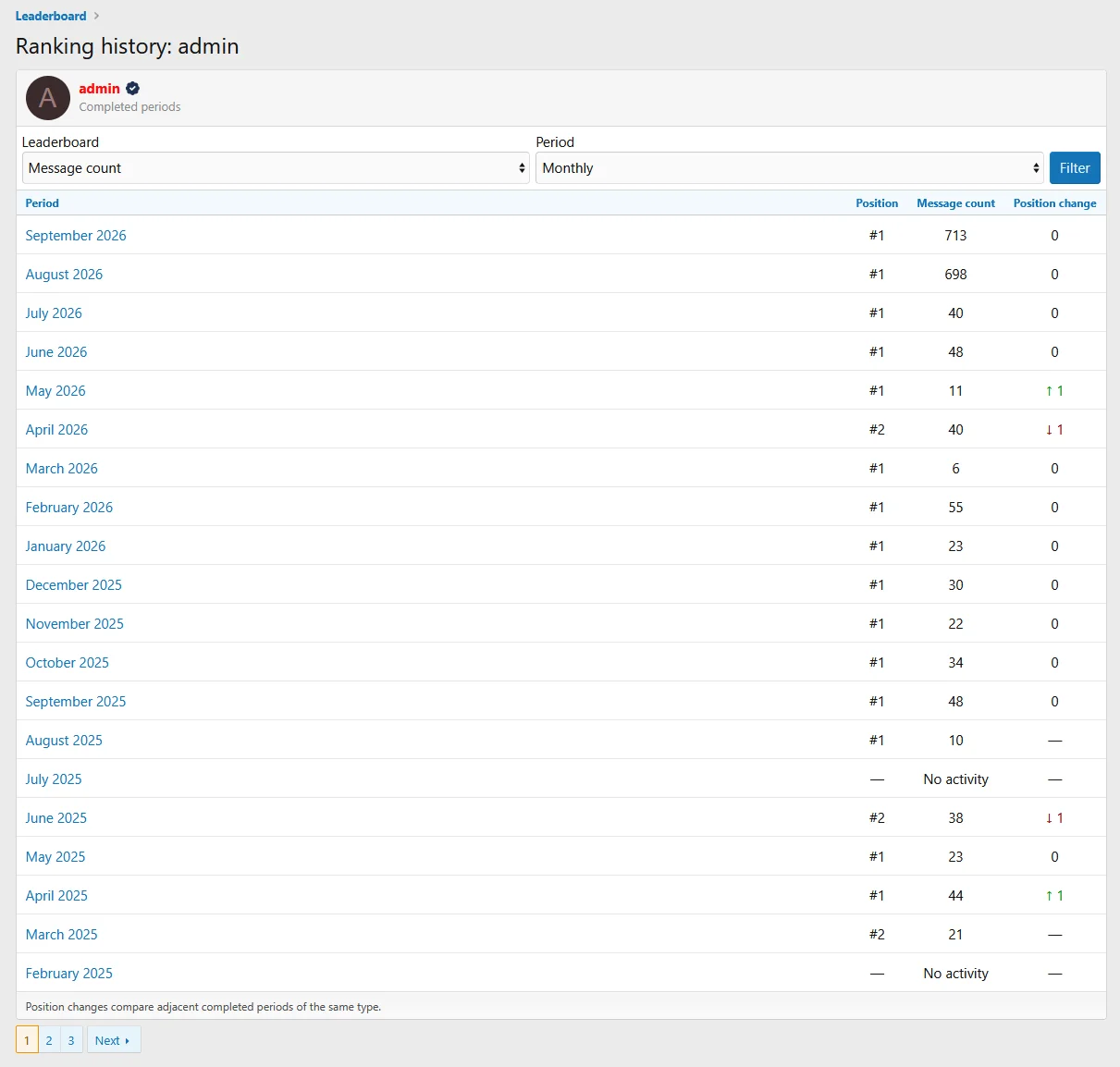This screenshot has height=1067, width=1120.
Task: Open the November 2025 period
Action: point(75,624)
